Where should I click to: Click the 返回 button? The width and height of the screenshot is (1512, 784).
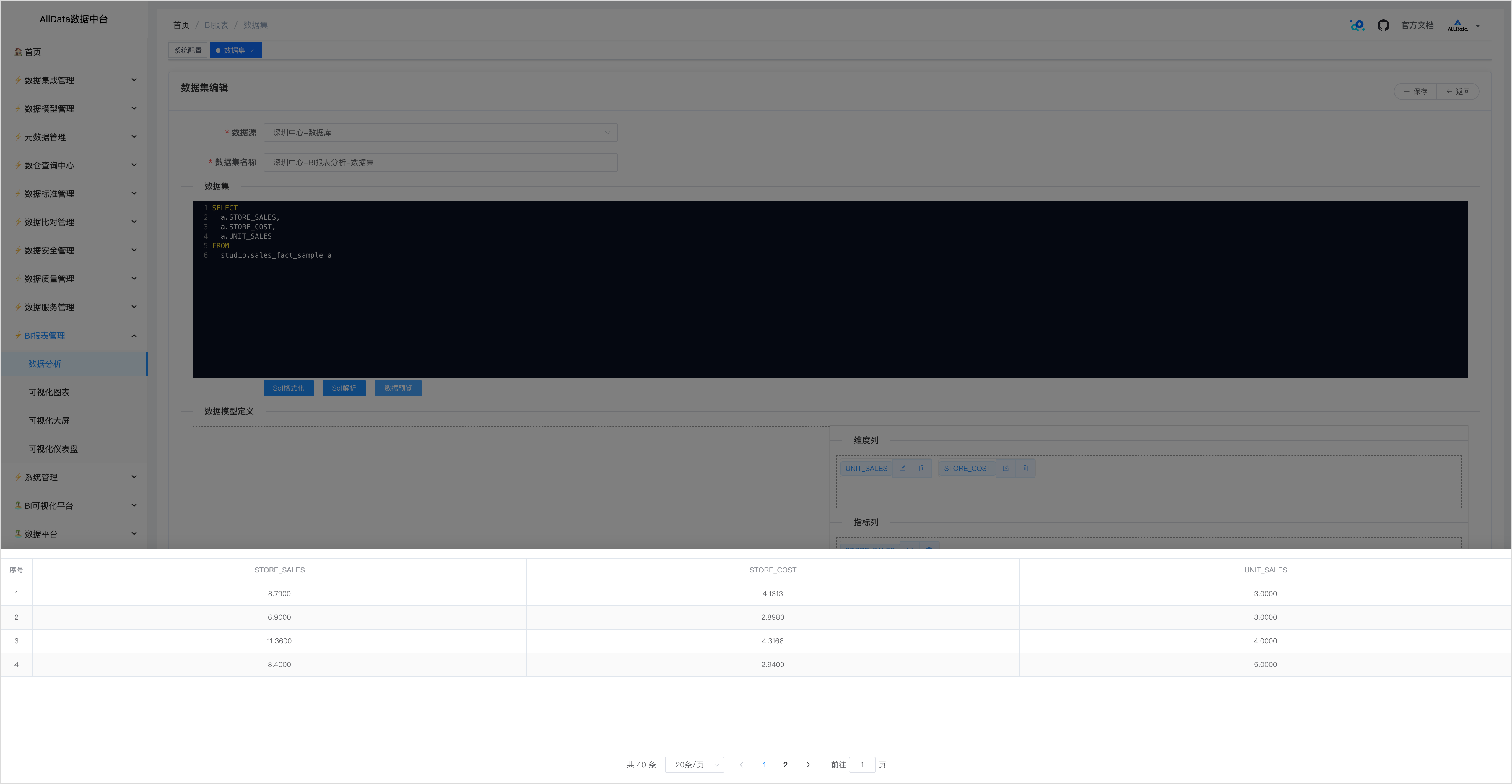coord(1457,92)
